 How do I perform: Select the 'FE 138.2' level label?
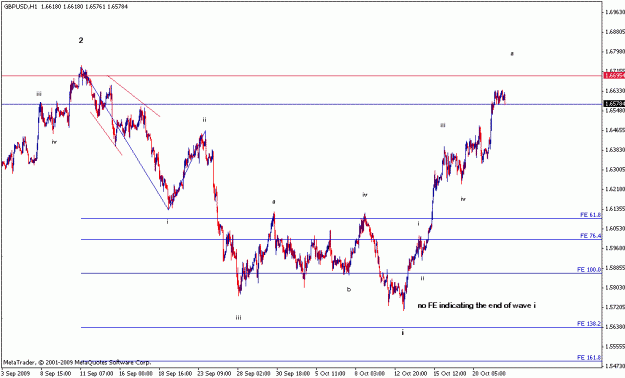click(589, 323)
